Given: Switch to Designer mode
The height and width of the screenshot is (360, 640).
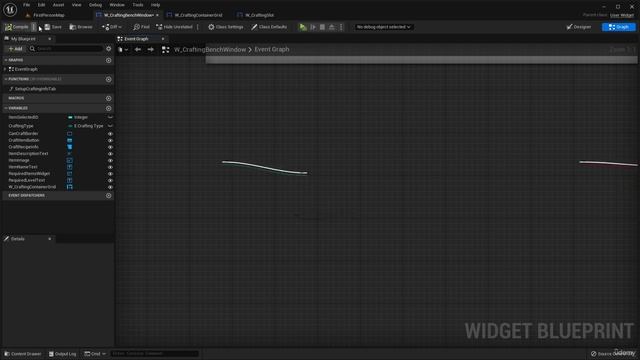Looking at the screenshot, I should click(x=579, y=27).
